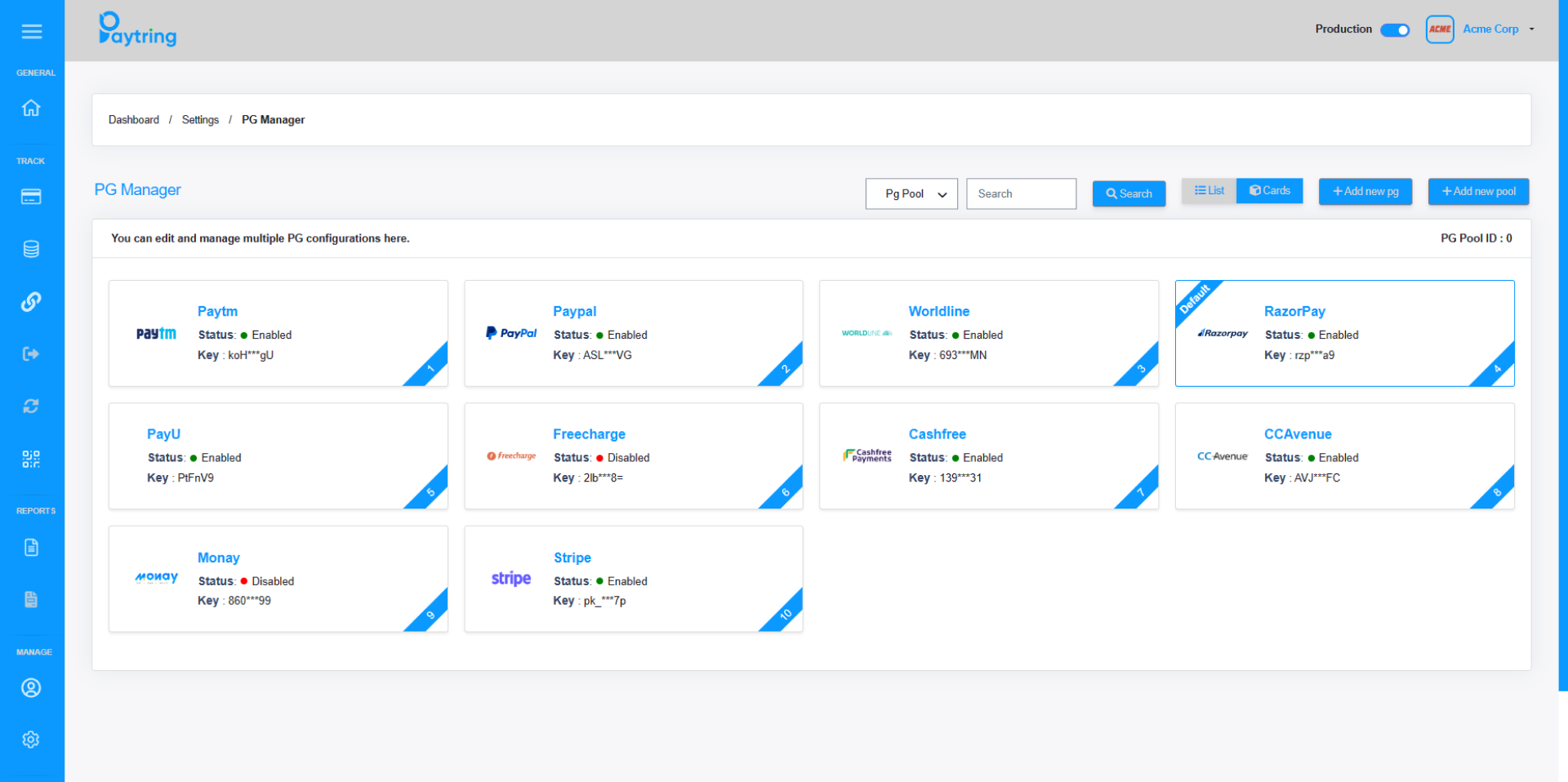Click Add new pg button
Viewport: 1568px width, 782px height.
coord(1365,191)
